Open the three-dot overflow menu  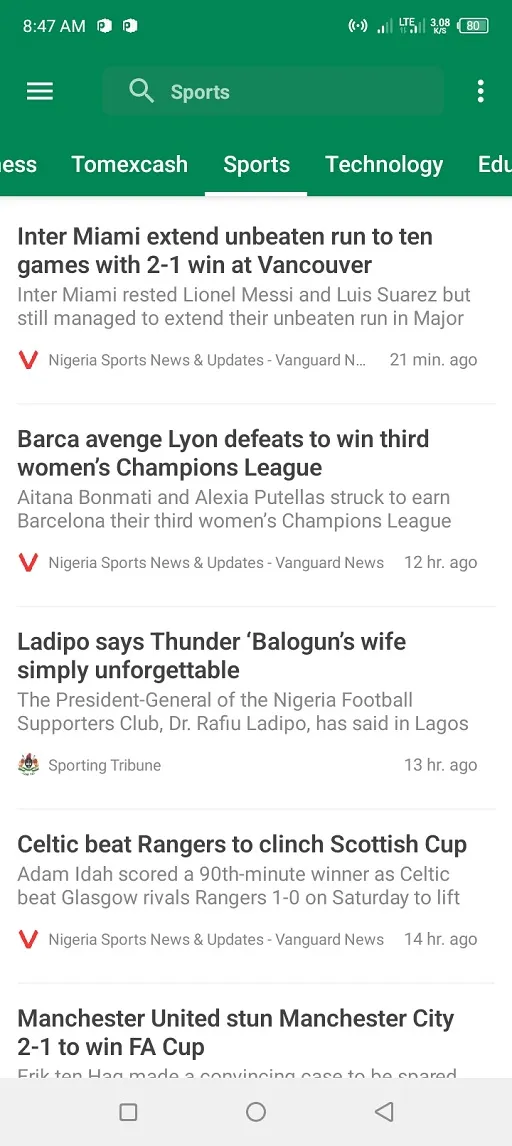point(480,91)
